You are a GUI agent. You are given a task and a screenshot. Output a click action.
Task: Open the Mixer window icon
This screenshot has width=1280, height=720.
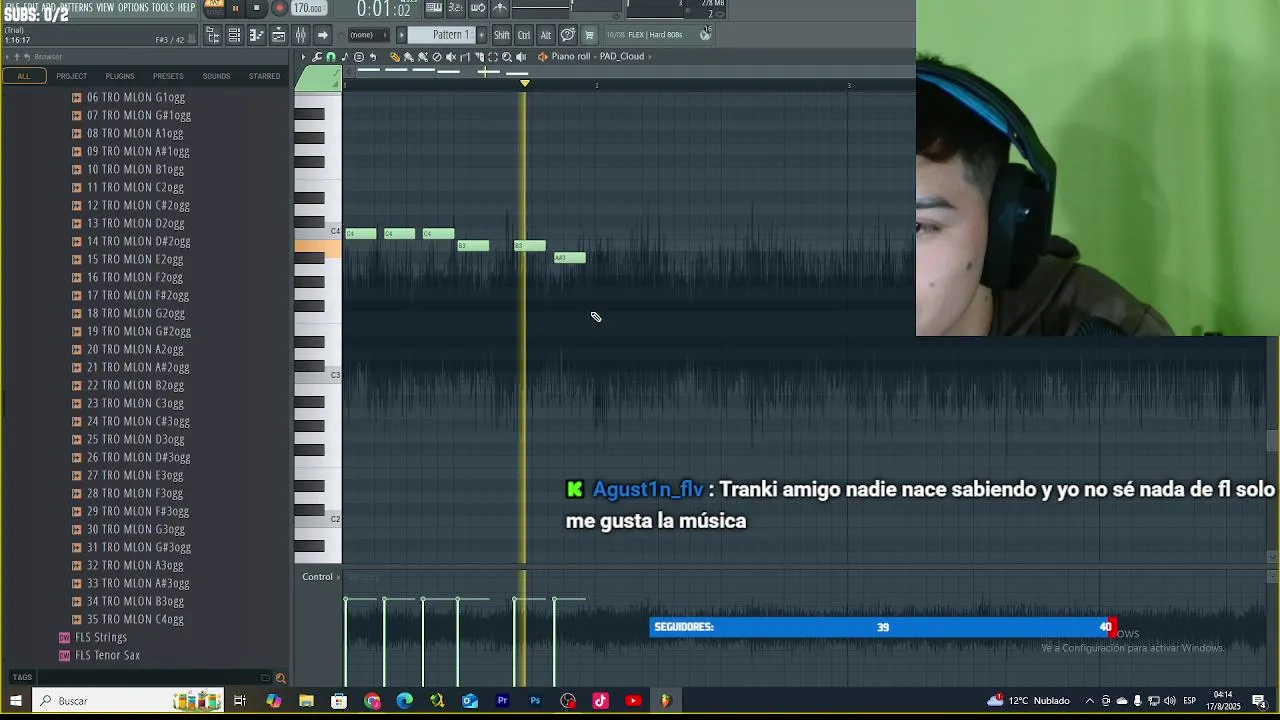point(300,35)
